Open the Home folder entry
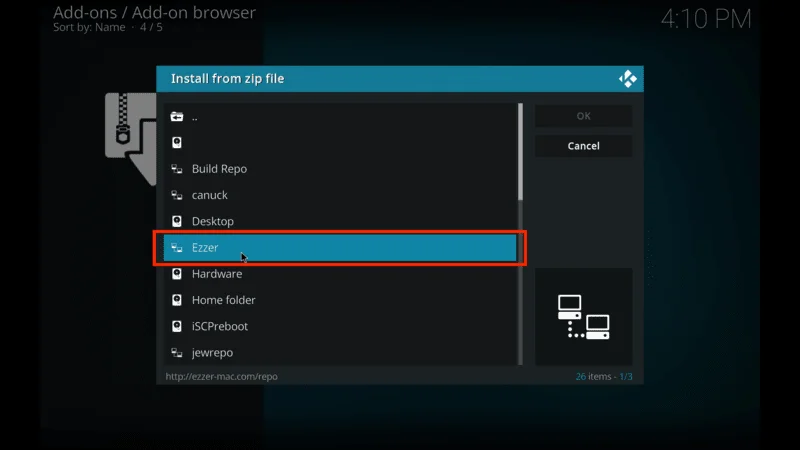 coord(224,300)
